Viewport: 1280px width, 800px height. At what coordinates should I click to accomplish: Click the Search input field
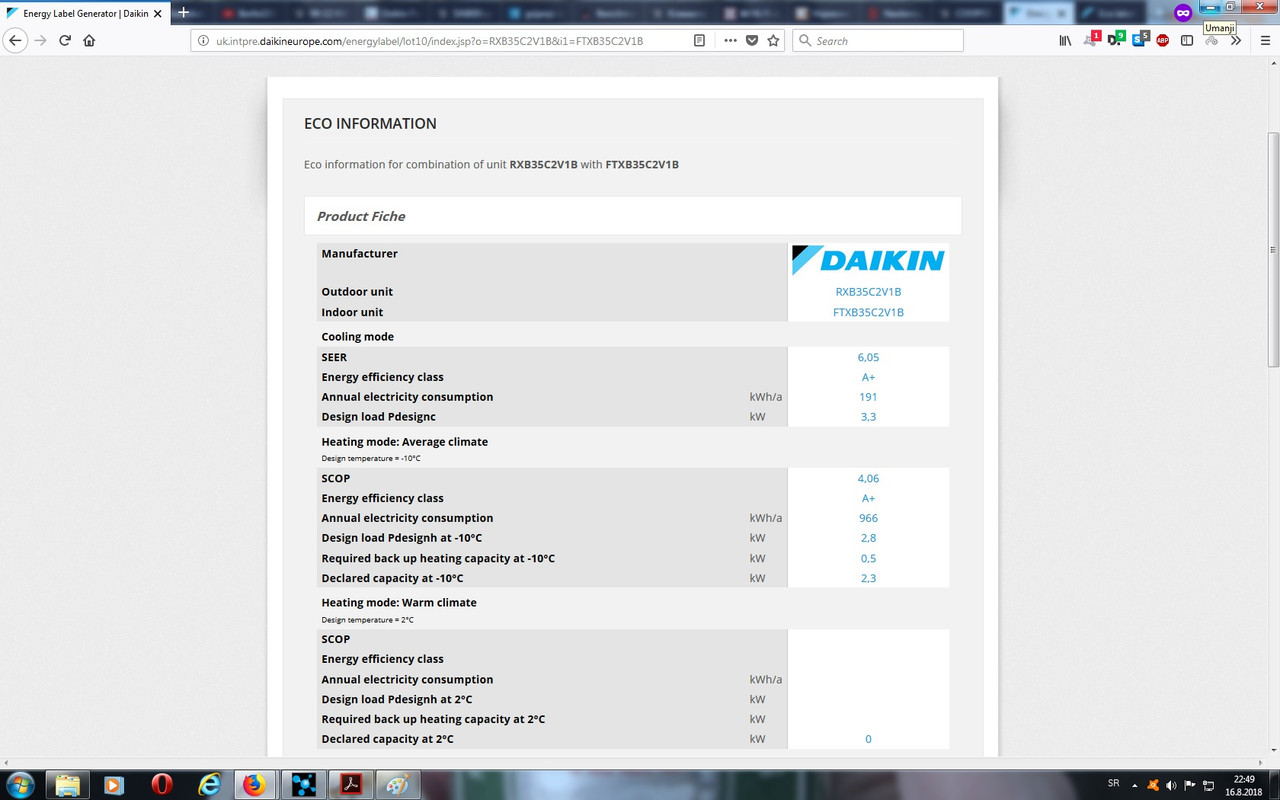coord(878,41)
